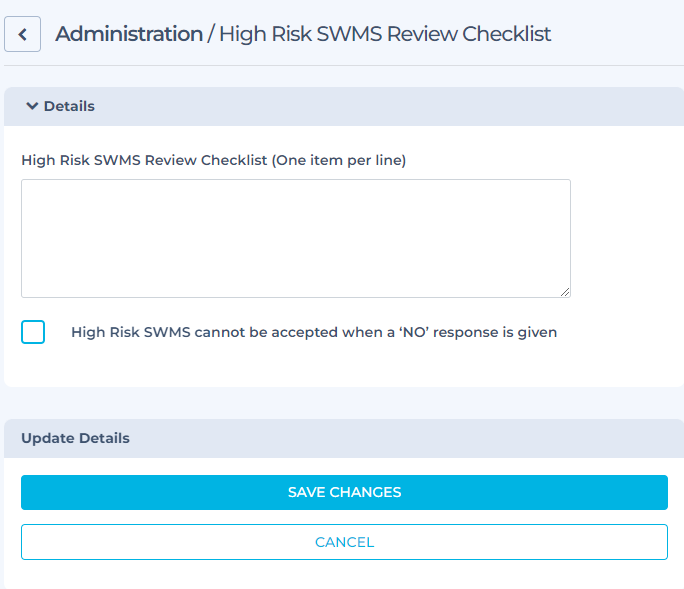The height and width of the screenshot is (589, 684).
Task: Click the back arrow button
Action: click(x=22, y=34)
